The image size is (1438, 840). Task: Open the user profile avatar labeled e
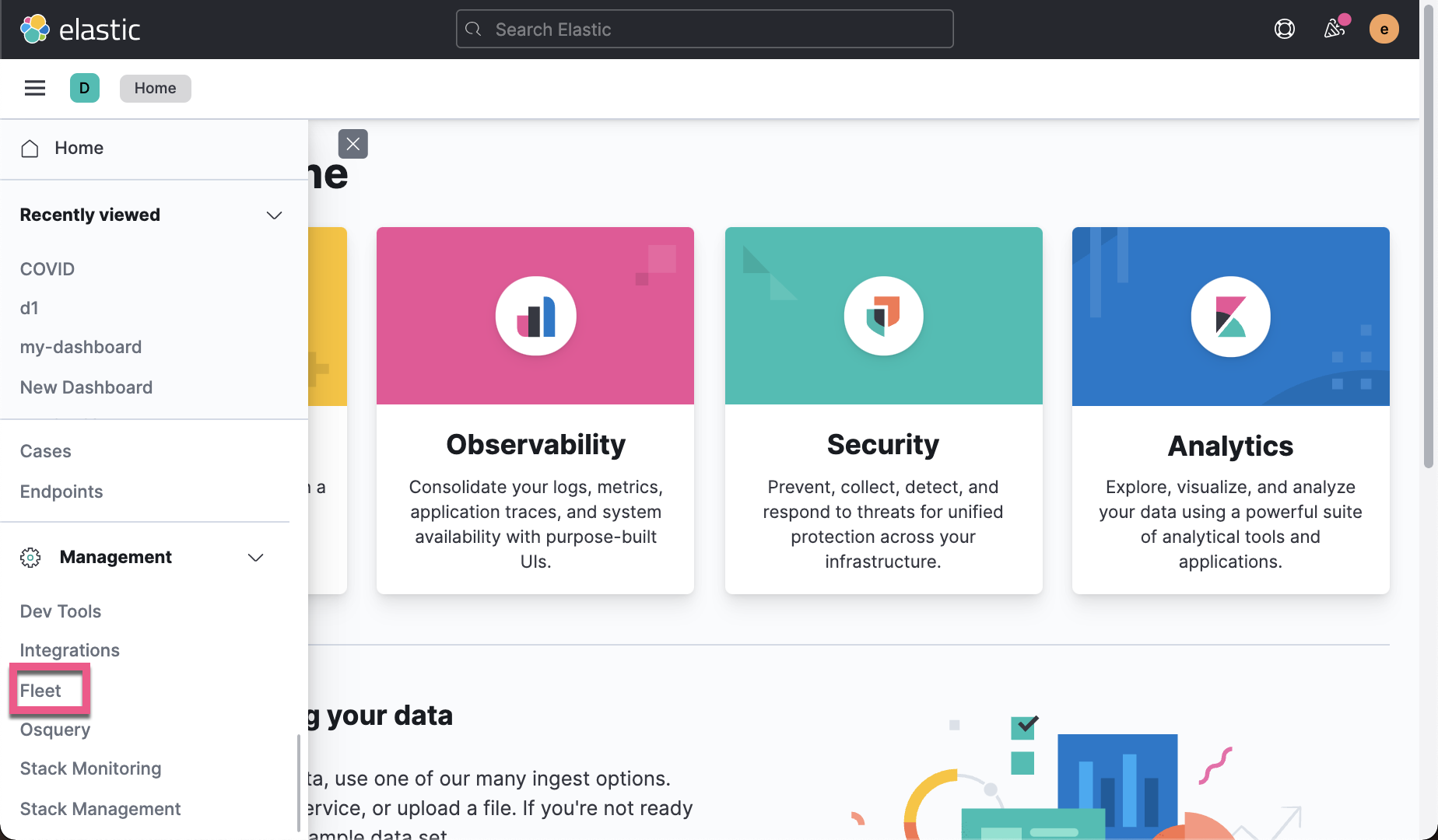tap(1384, 29)
